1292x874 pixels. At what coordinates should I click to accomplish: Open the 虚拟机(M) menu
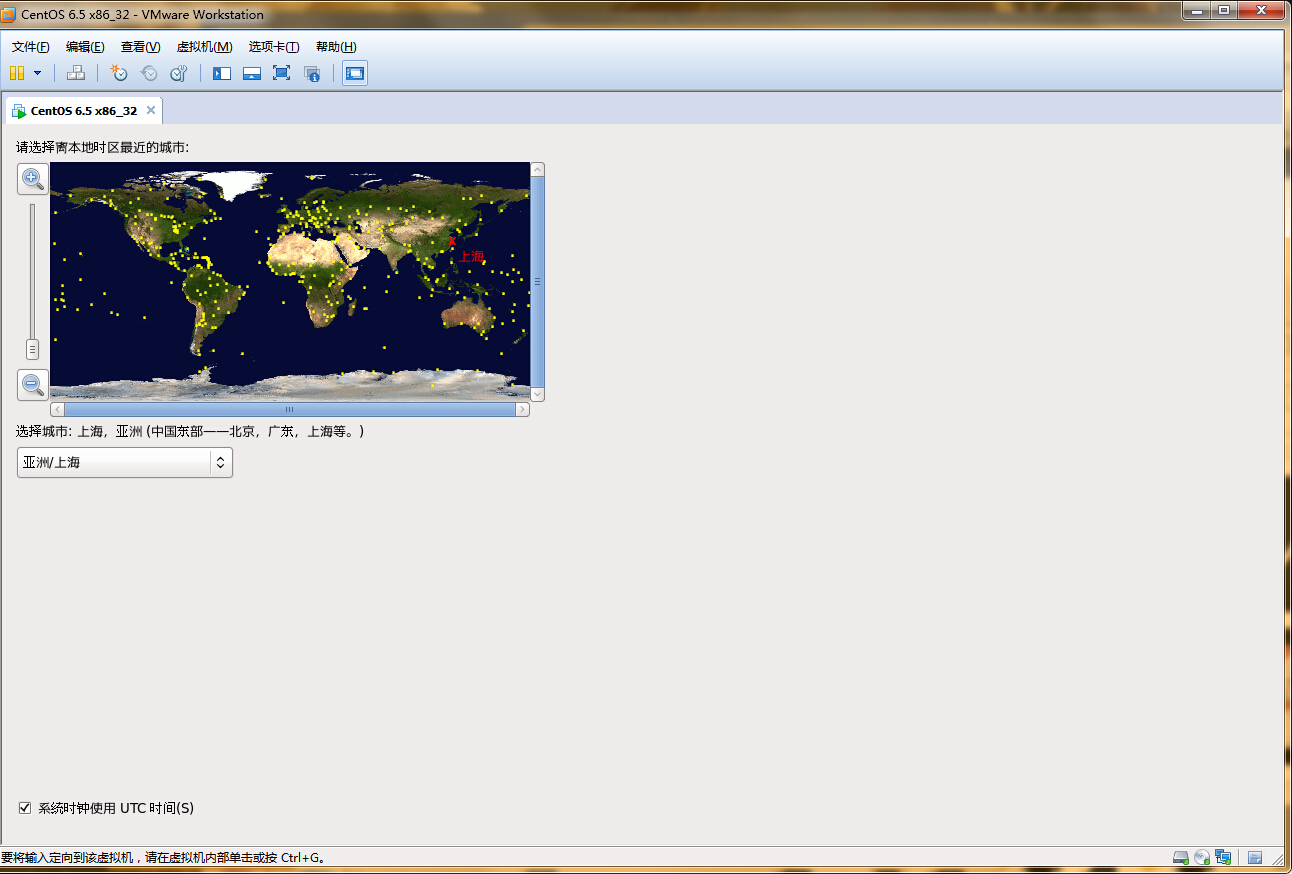coord(204,47)
